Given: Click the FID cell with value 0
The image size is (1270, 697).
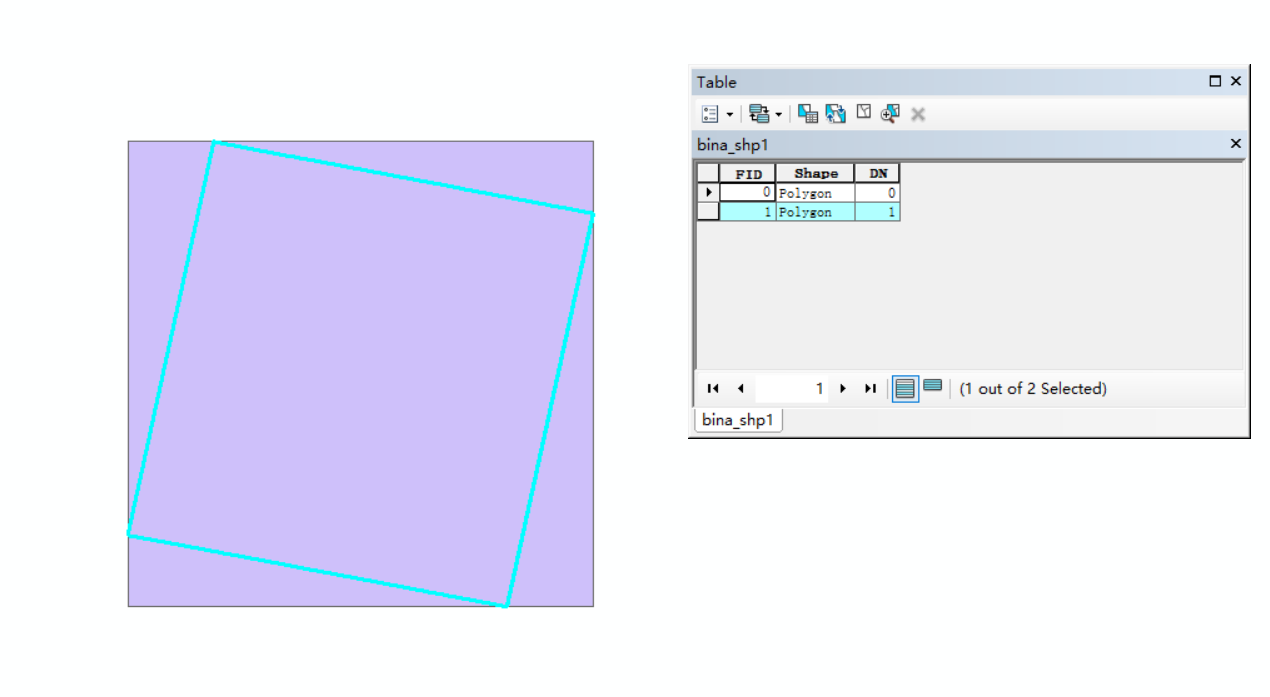Looking at the screenshot, I should tap(748, 193).
